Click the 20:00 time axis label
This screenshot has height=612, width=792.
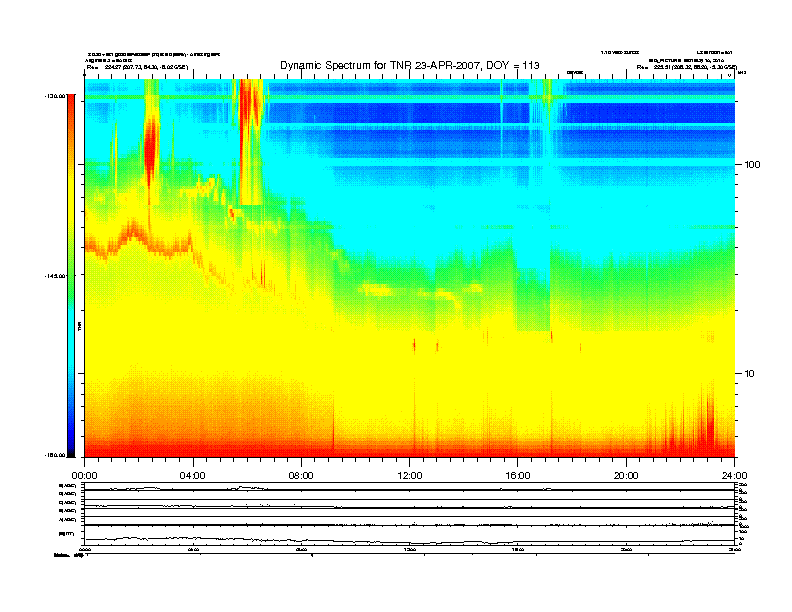click(x=626, y=476)
